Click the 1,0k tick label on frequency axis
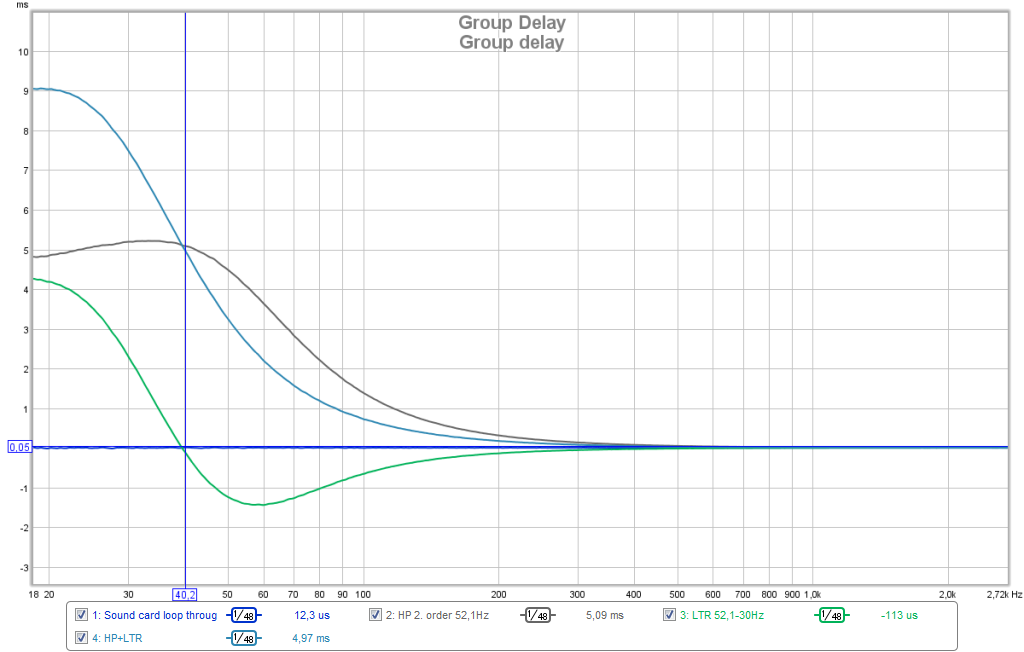Image resolution: width=1024 pixels, height=652 pixels. point(812,595)
